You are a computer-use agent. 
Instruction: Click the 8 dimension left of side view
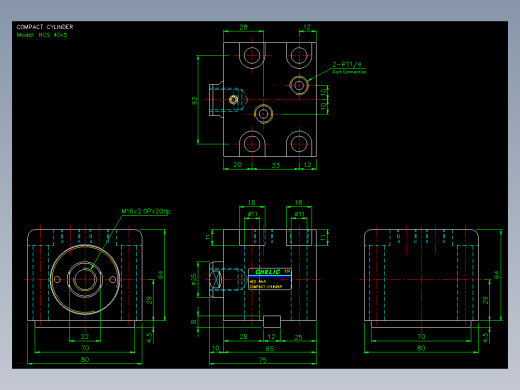(x=194, y=322)
